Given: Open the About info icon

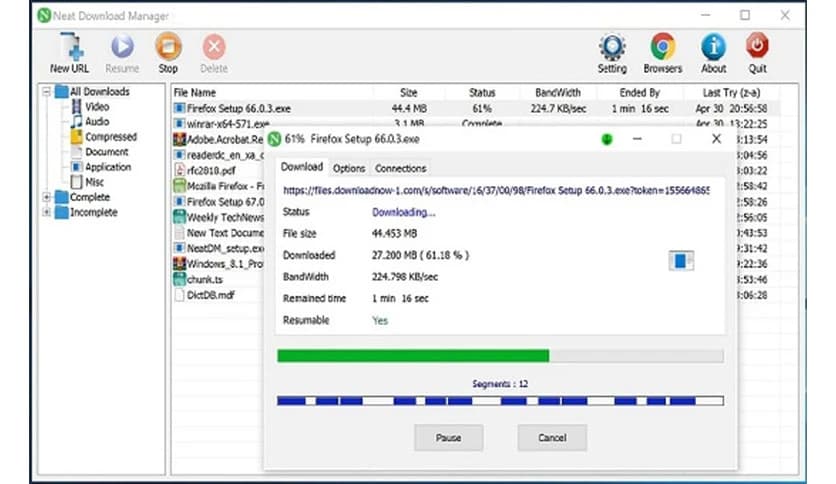Looking at the screenshot, I should (713, 53).
